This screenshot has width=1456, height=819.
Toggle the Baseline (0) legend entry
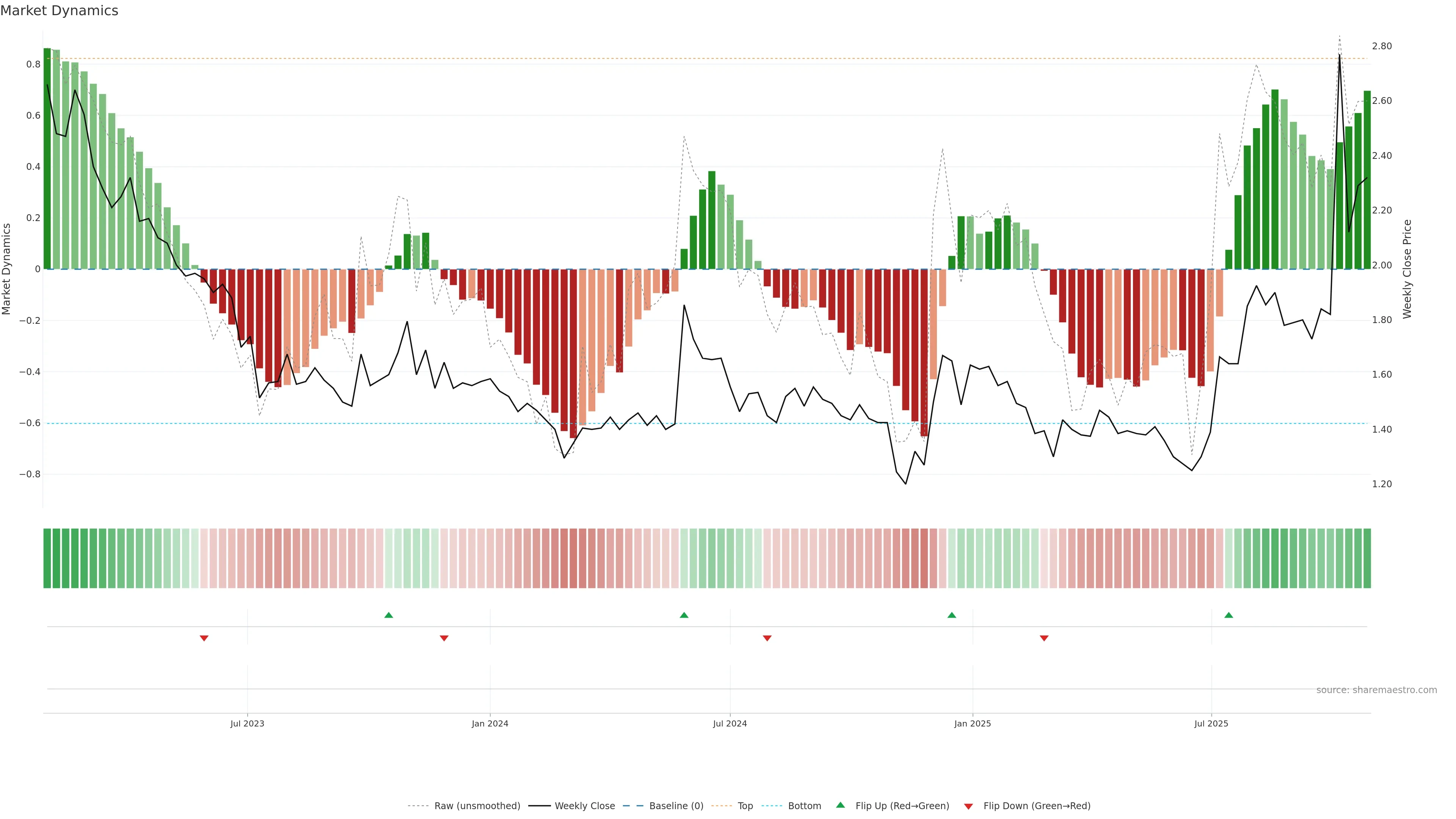(676, 806)
